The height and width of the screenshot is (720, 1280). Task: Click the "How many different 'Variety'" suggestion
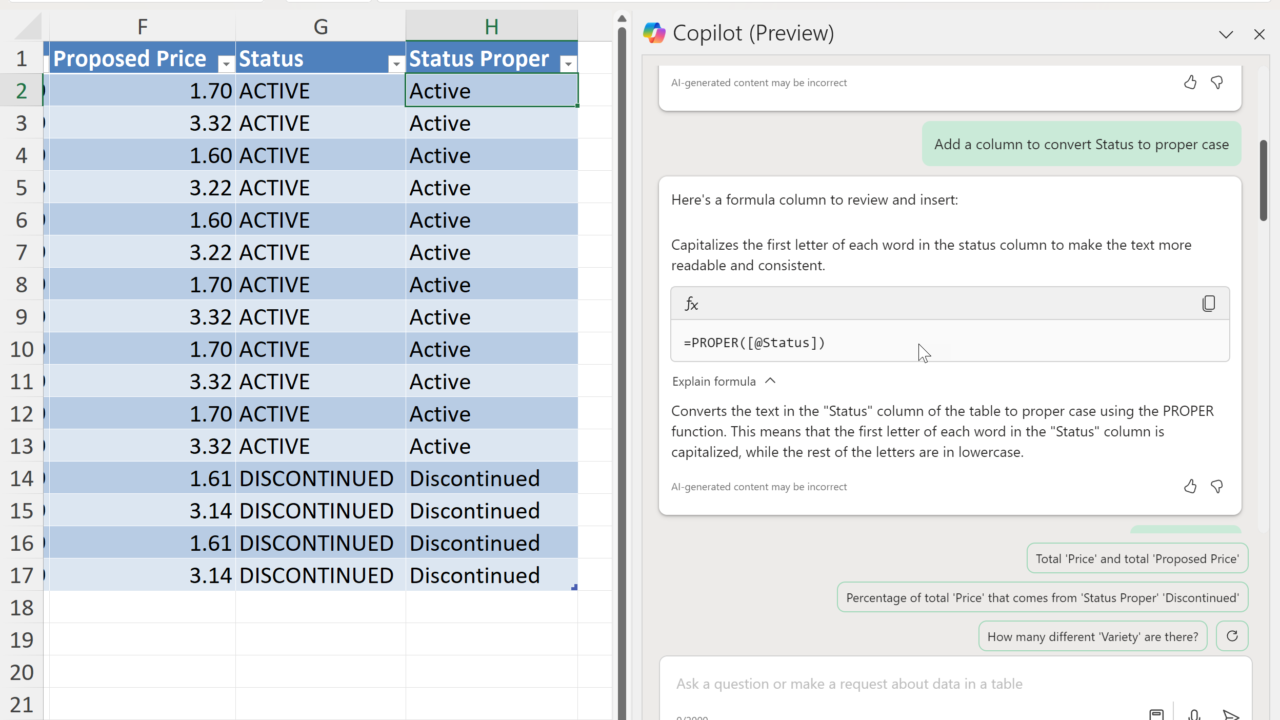[1092, 636]
